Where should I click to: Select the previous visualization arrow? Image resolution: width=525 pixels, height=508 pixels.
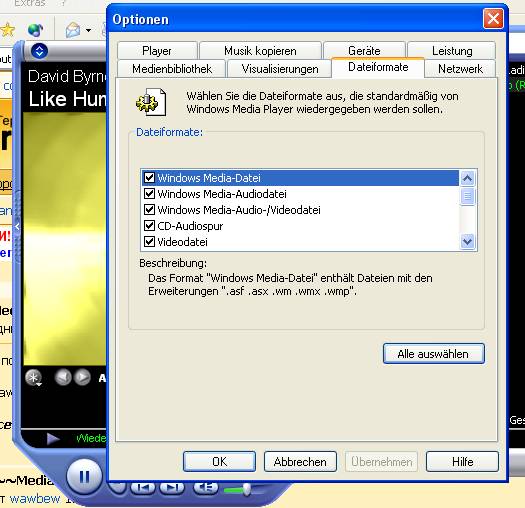pos(63,377)
